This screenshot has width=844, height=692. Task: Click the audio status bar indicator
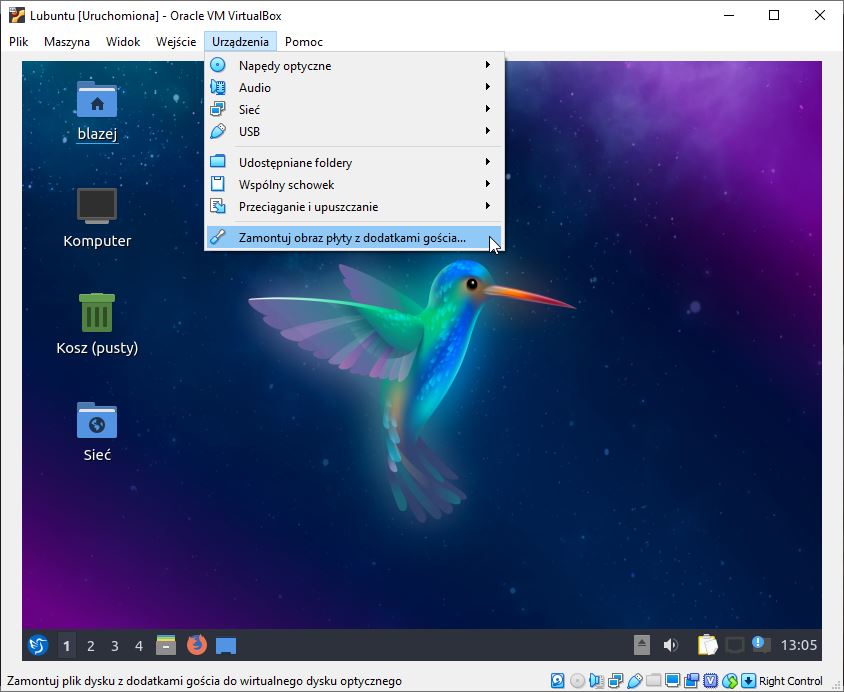click(x=596, y=681)
